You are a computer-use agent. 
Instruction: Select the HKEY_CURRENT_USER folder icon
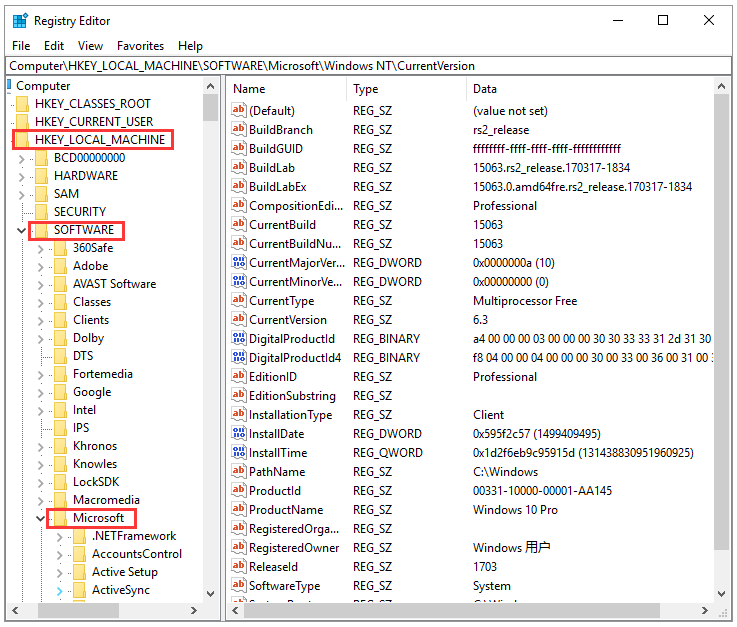23,121
